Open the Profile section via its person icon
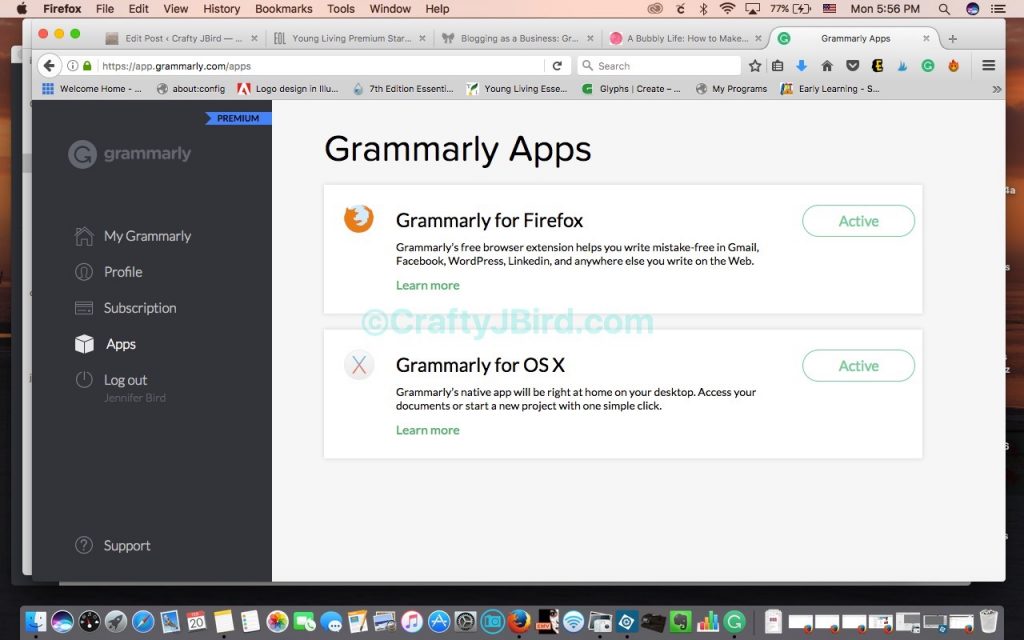Viewport: 1024px width, 640px height. (83, 271)
